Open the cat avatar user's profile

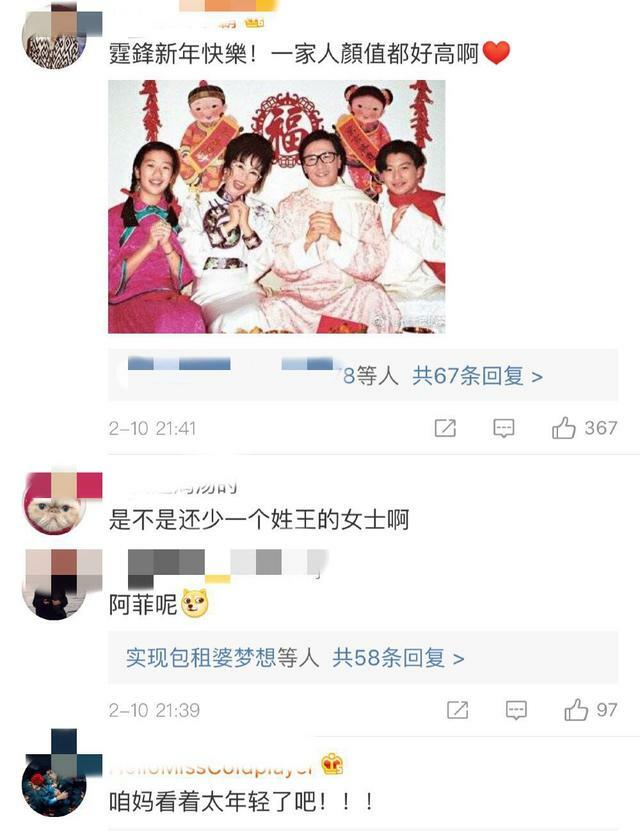coord(54,504)
